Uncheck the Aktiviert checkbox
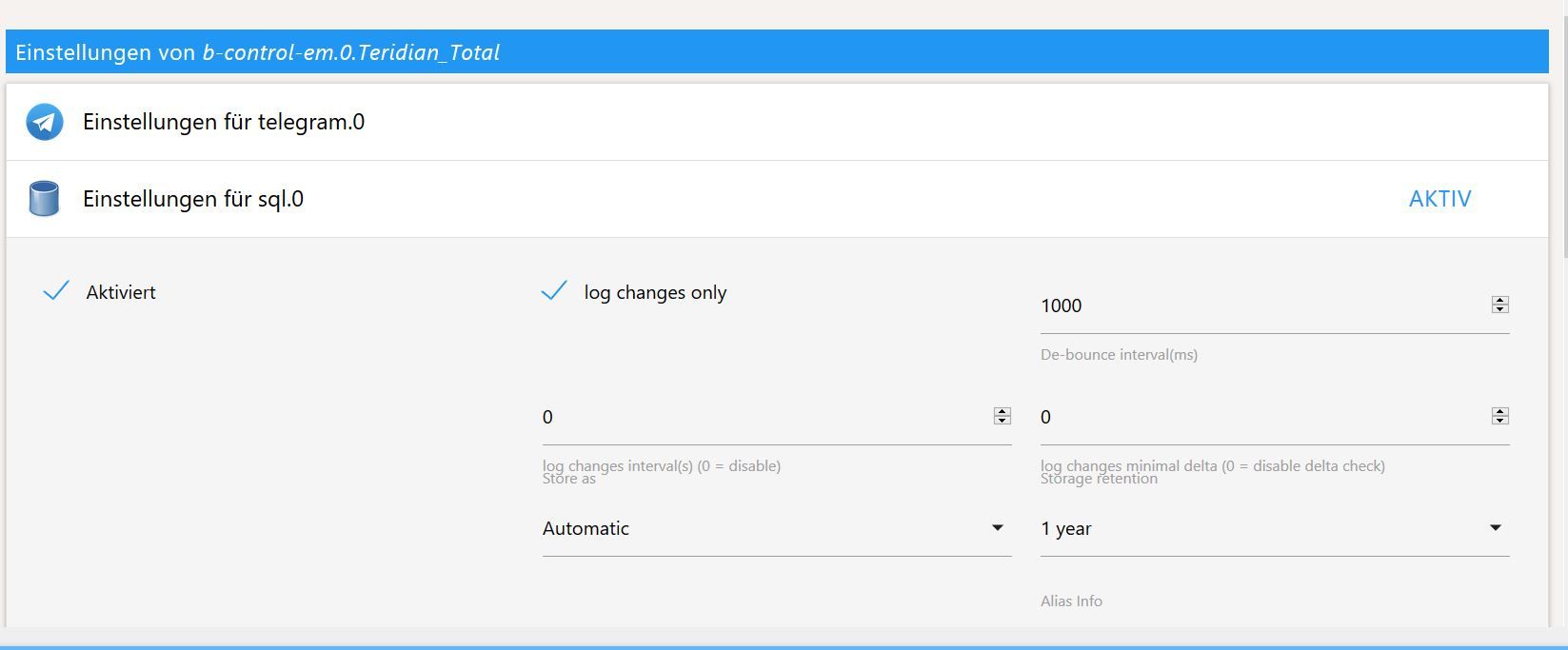The image size is (1568, 650). 57,291
